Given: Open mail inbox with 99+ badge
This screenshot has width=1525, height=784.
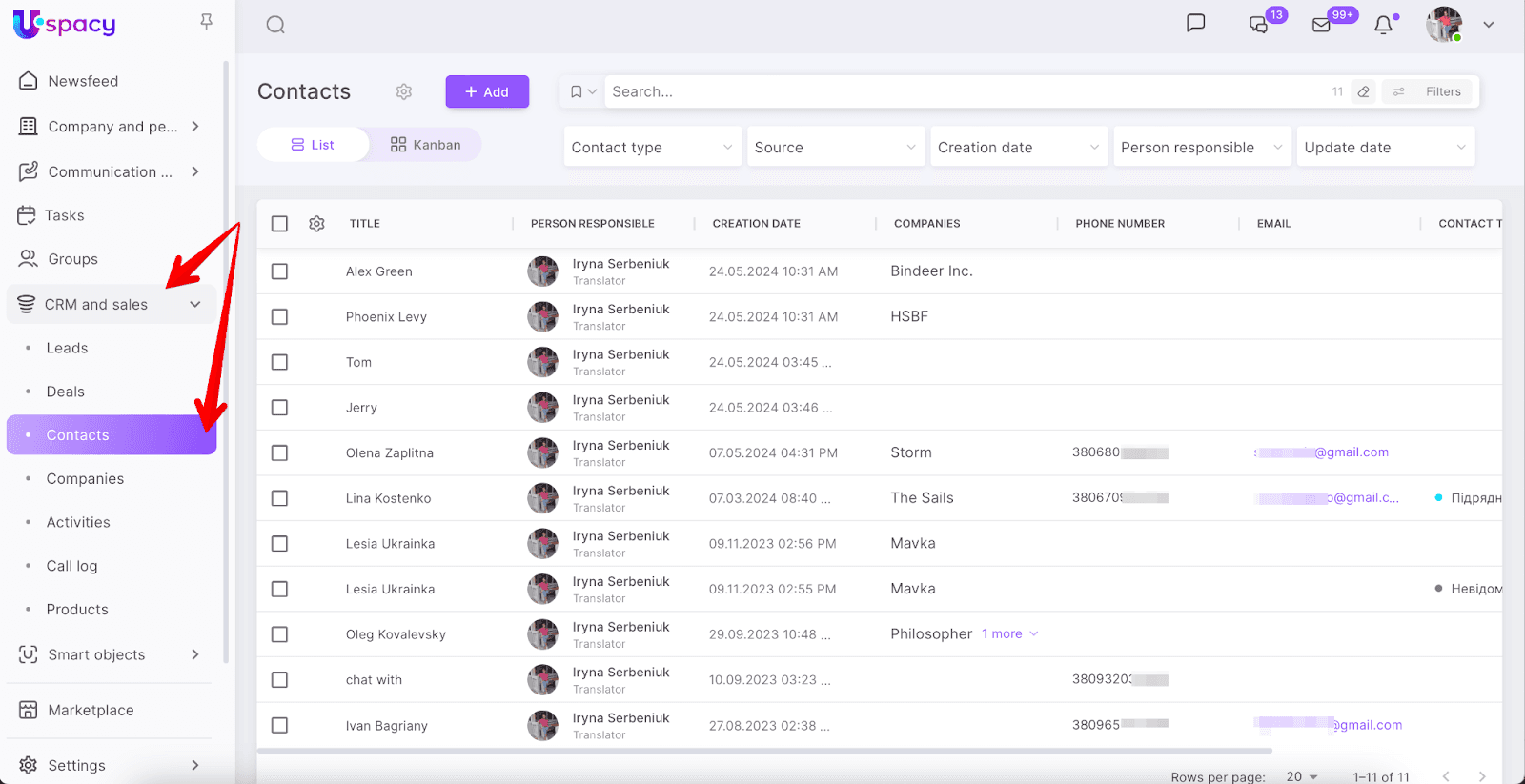Looking at the screenshot, I should 1322,25.
